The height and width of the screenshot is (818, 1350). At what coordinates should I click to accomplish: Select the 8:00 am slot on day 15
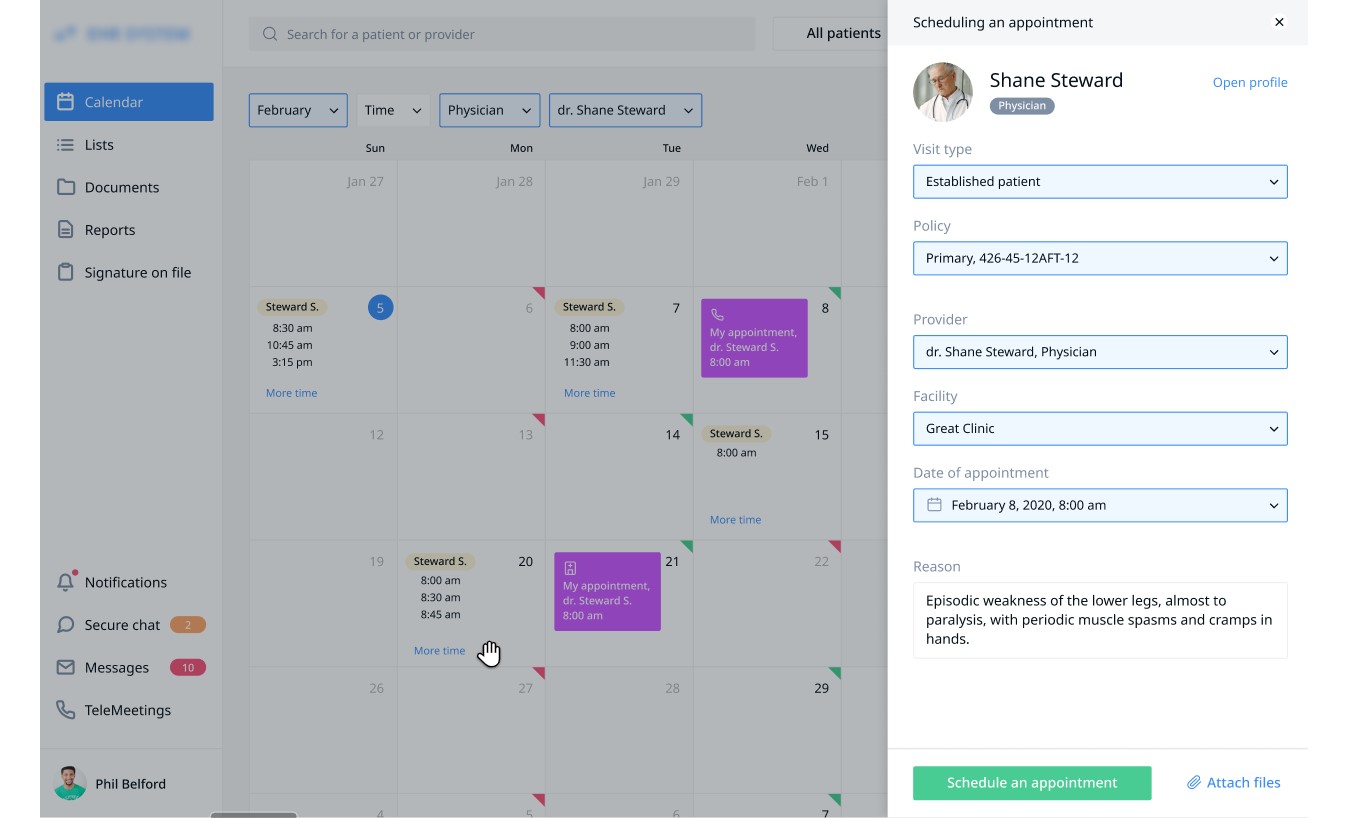[736, 453]
